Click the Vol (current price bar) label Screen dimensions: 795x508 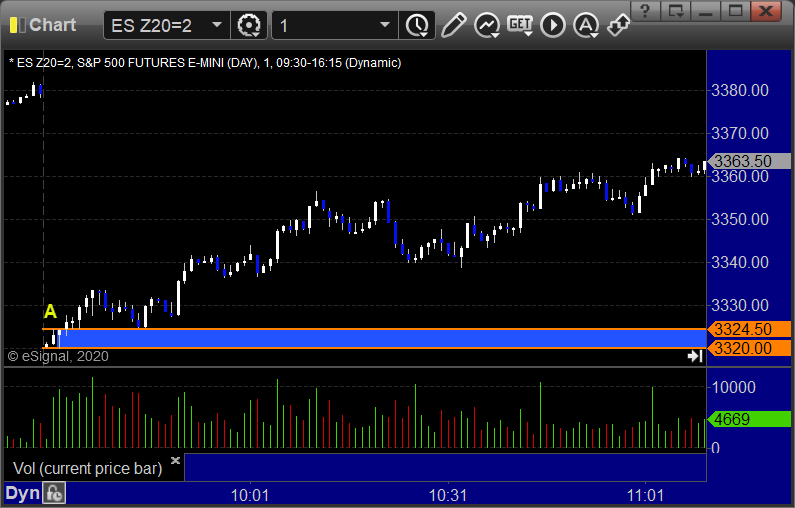[x=87, y=468]
